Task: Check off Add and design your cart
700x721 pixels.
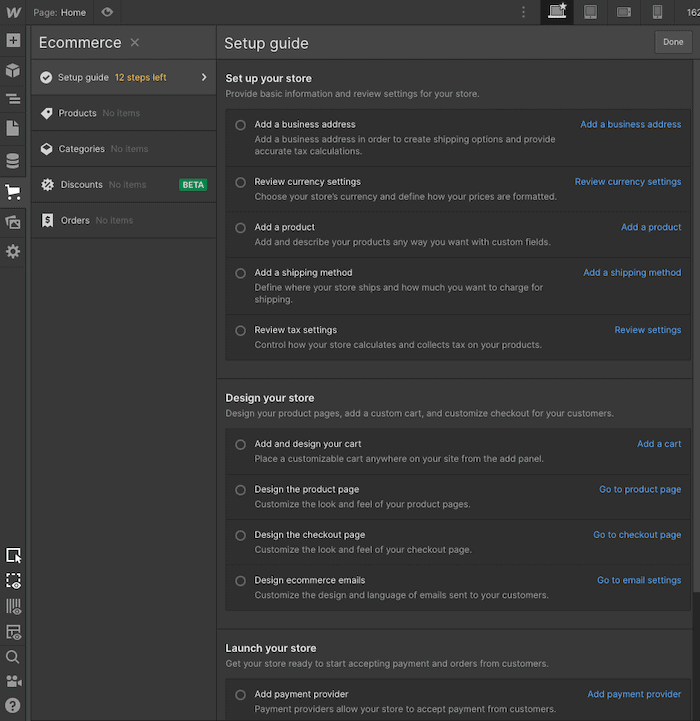Action: pyautogui.click(x=240, y=444)
